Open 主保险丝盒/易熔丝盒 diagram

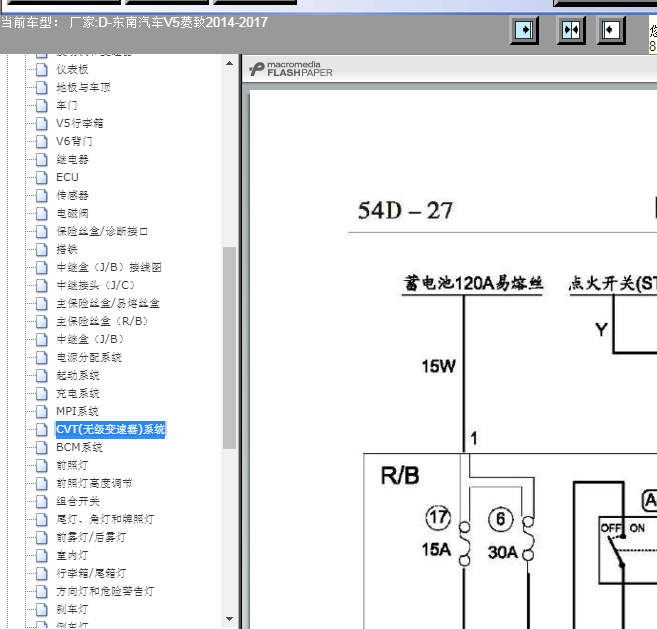tap(108, 303)
